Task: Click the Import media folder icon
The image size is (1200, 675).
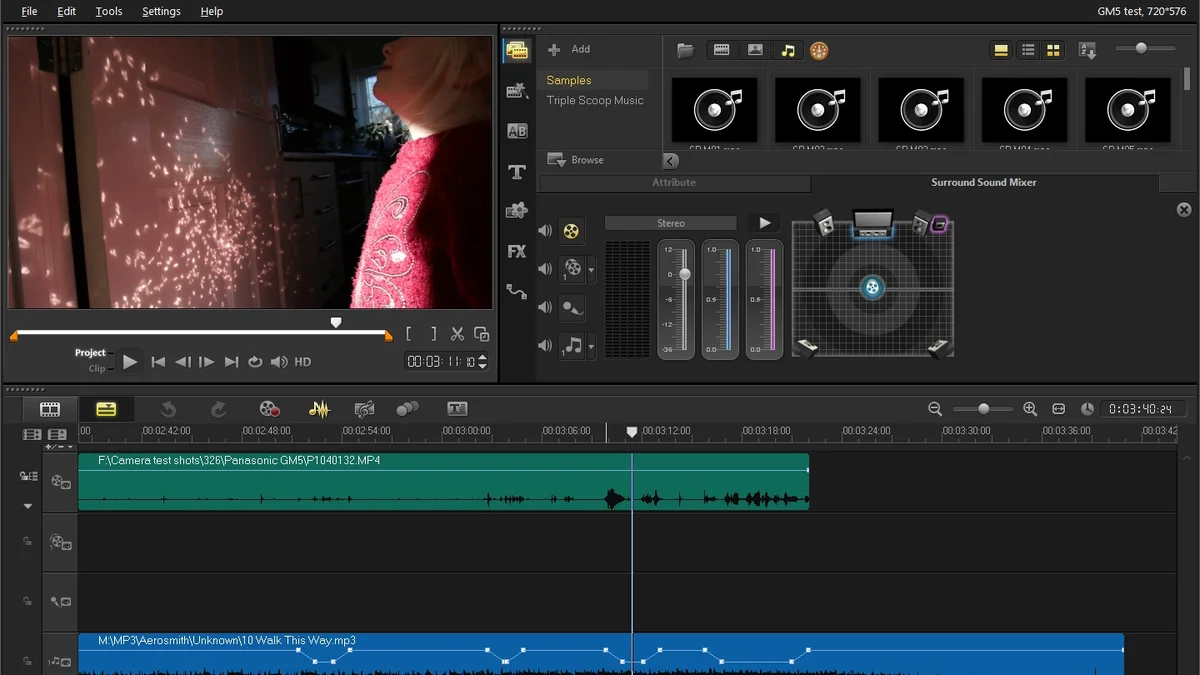Action: (685, 50)
